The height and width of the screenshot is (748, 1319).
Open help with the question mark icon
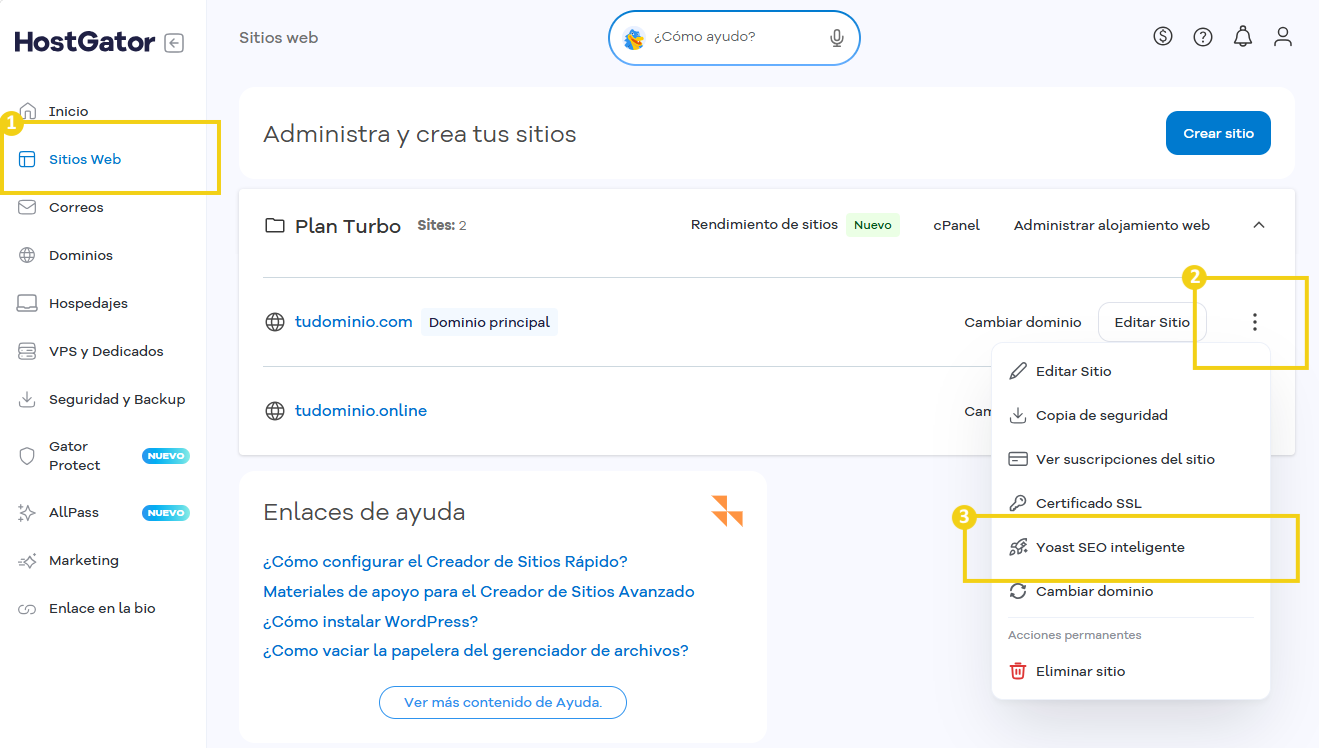(x=1203, y=37)
